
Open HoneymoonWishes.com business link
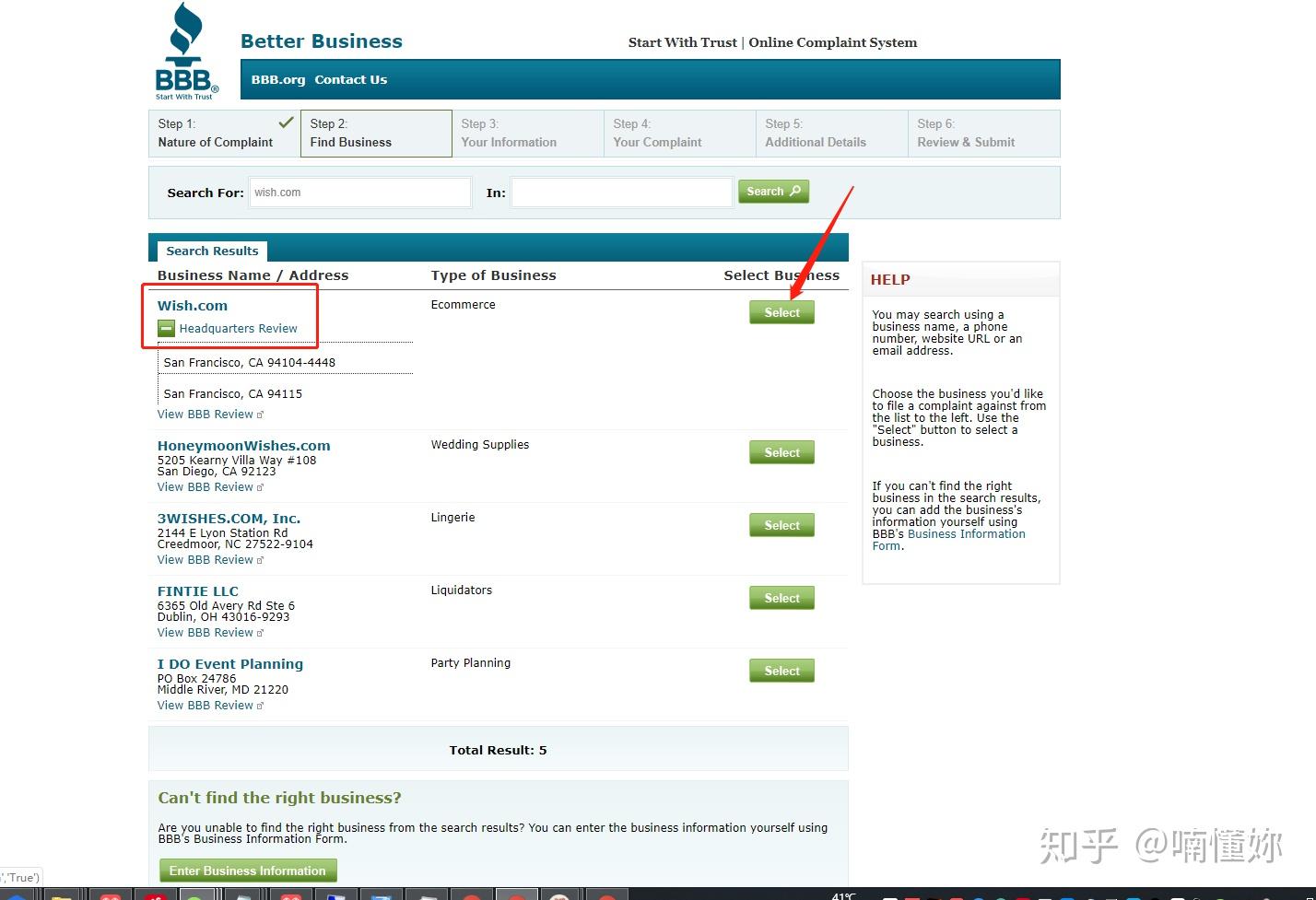[243, 446]
